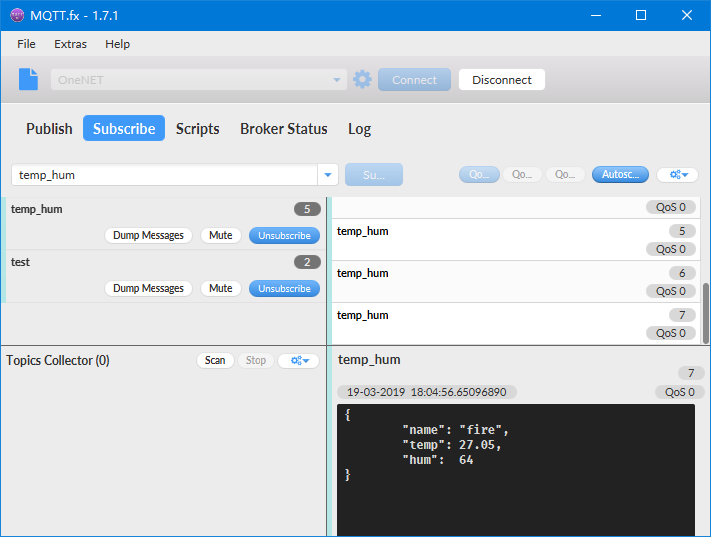Viewport: 711px width, 537px height.
Task: Switch to the Scripts tab
Action: tap(198, 129)
